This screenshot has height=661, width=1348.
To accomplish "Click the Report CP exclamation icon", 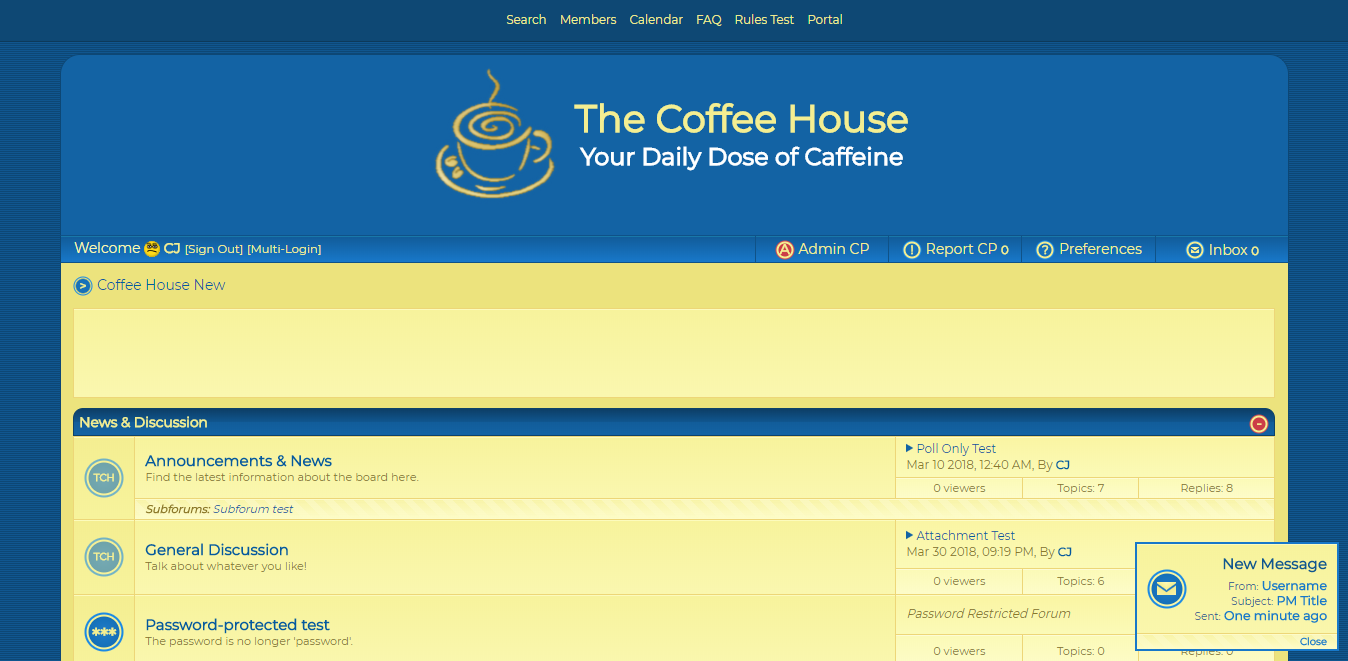I will [912, 250].
